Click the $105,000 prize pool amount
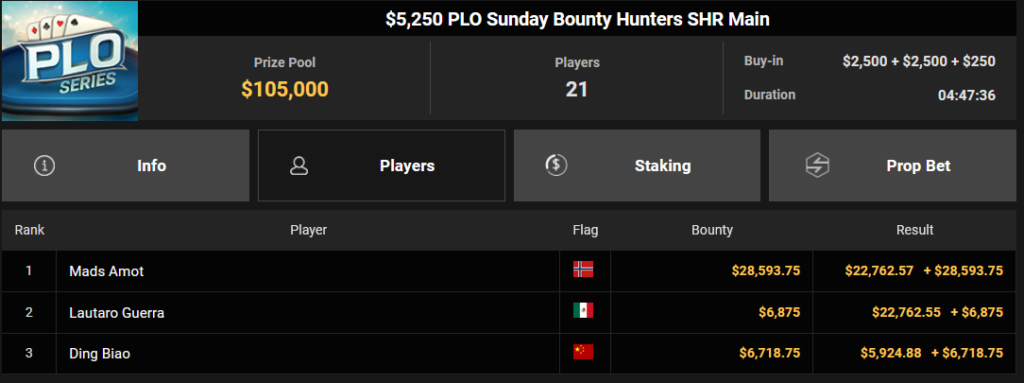The width and height of the screenshot is (1024, 383). point(285,89)
